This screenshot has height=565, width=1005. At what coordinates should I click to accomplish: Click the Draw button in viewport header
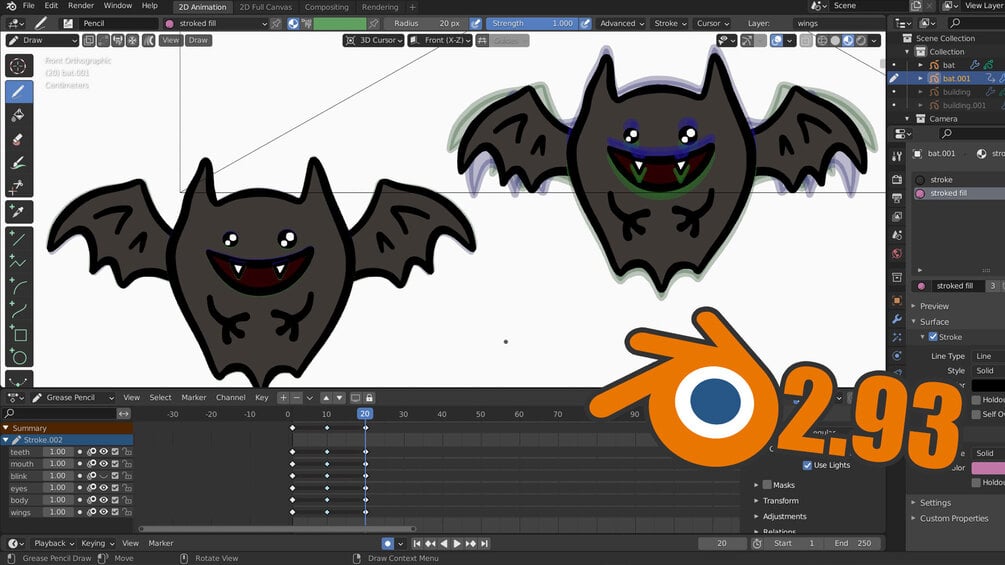tap(198, 40)
